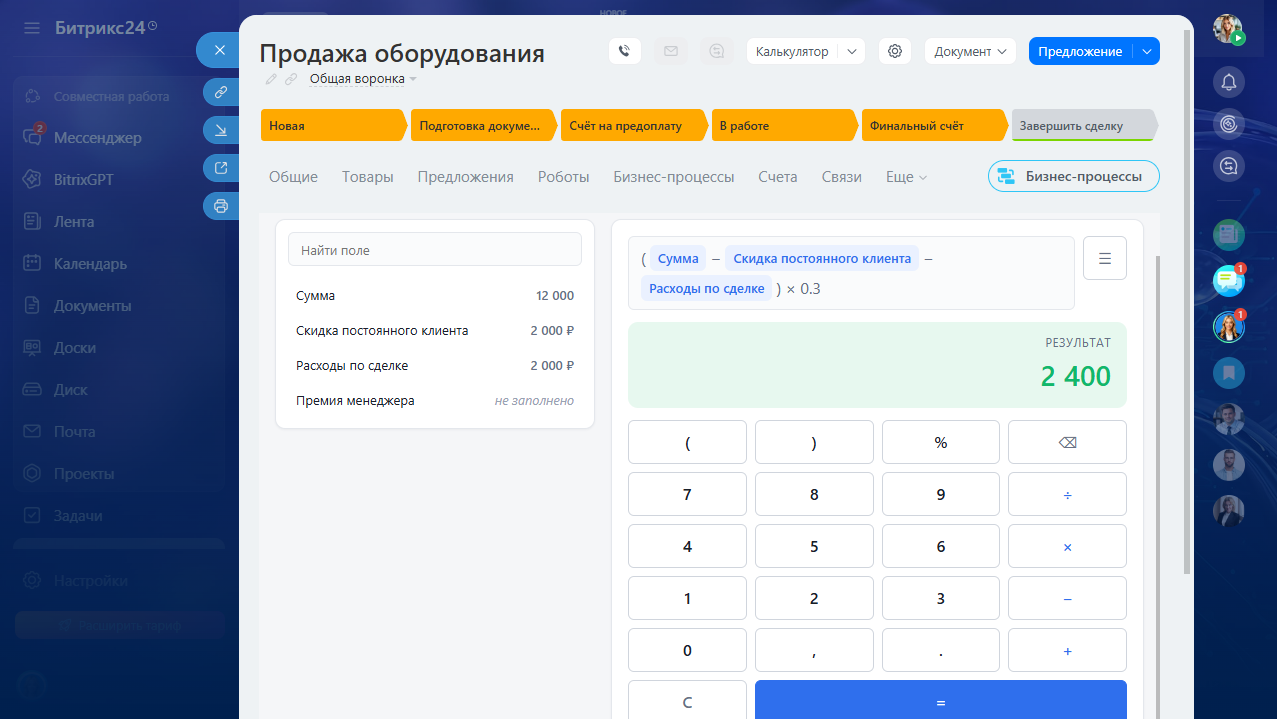Select Расходы по сделке in field list
The height and width of the screenshot is (719, 1277).
point(435,366)
